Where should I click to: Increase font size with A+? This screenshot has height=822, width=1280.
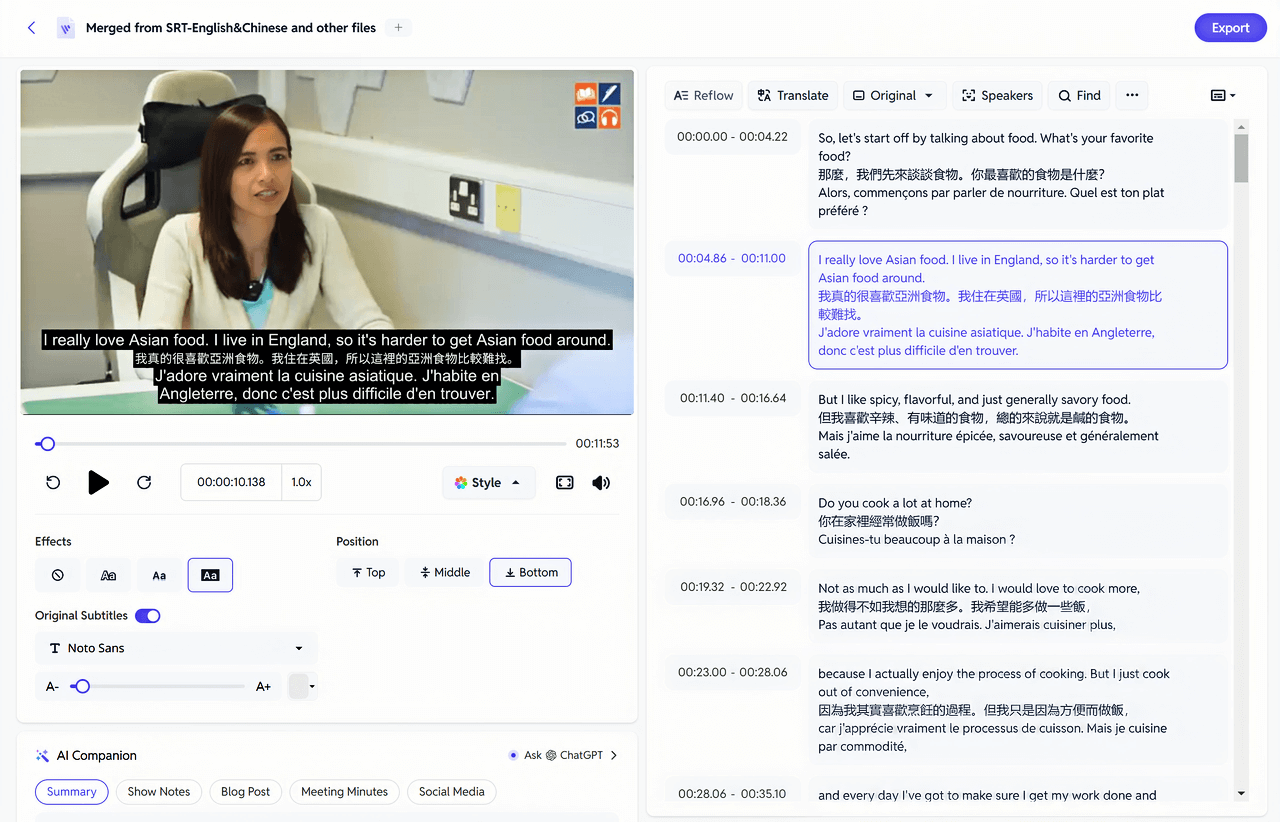[x=264, y=686]
